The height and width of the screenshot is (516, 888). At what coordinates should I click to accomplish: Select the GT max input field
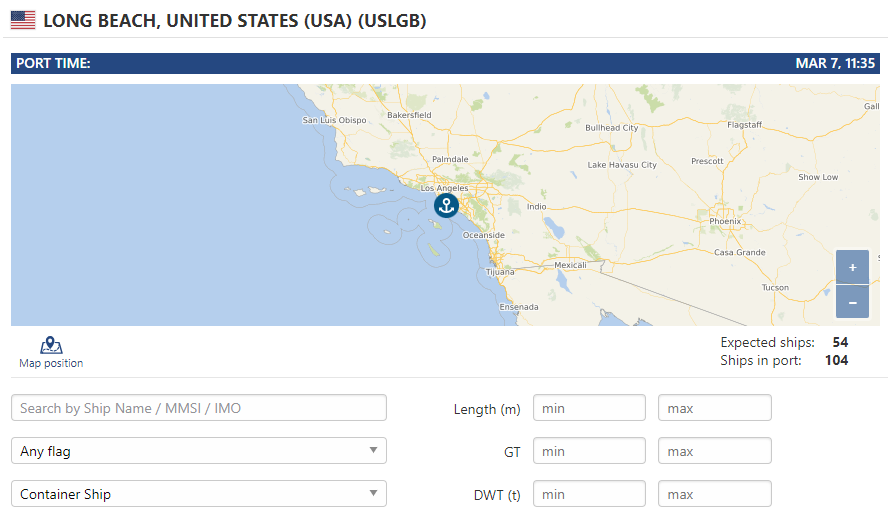(x=715, y=451)
